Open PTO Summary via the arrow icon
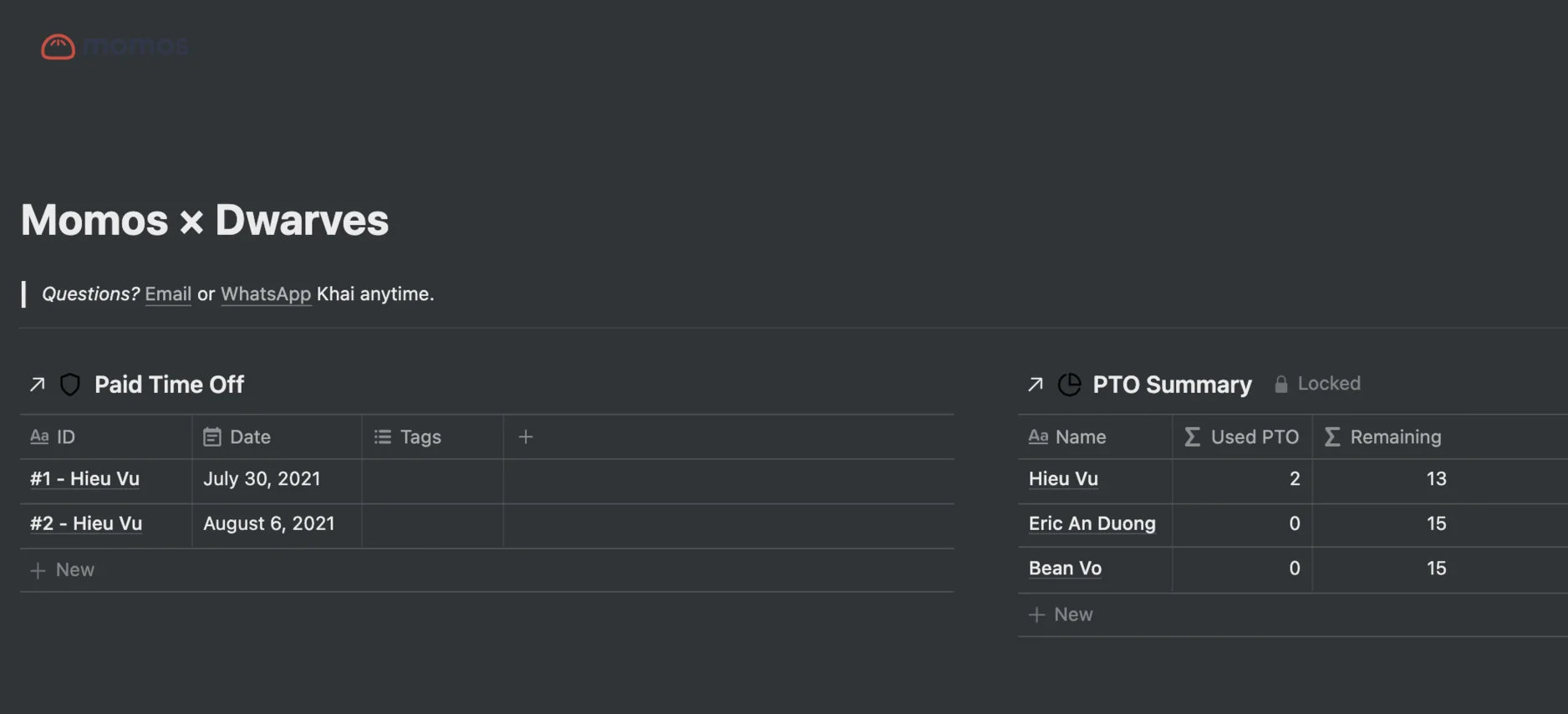This screenshot has height=714, width=1568. (x=1036, y=385)
